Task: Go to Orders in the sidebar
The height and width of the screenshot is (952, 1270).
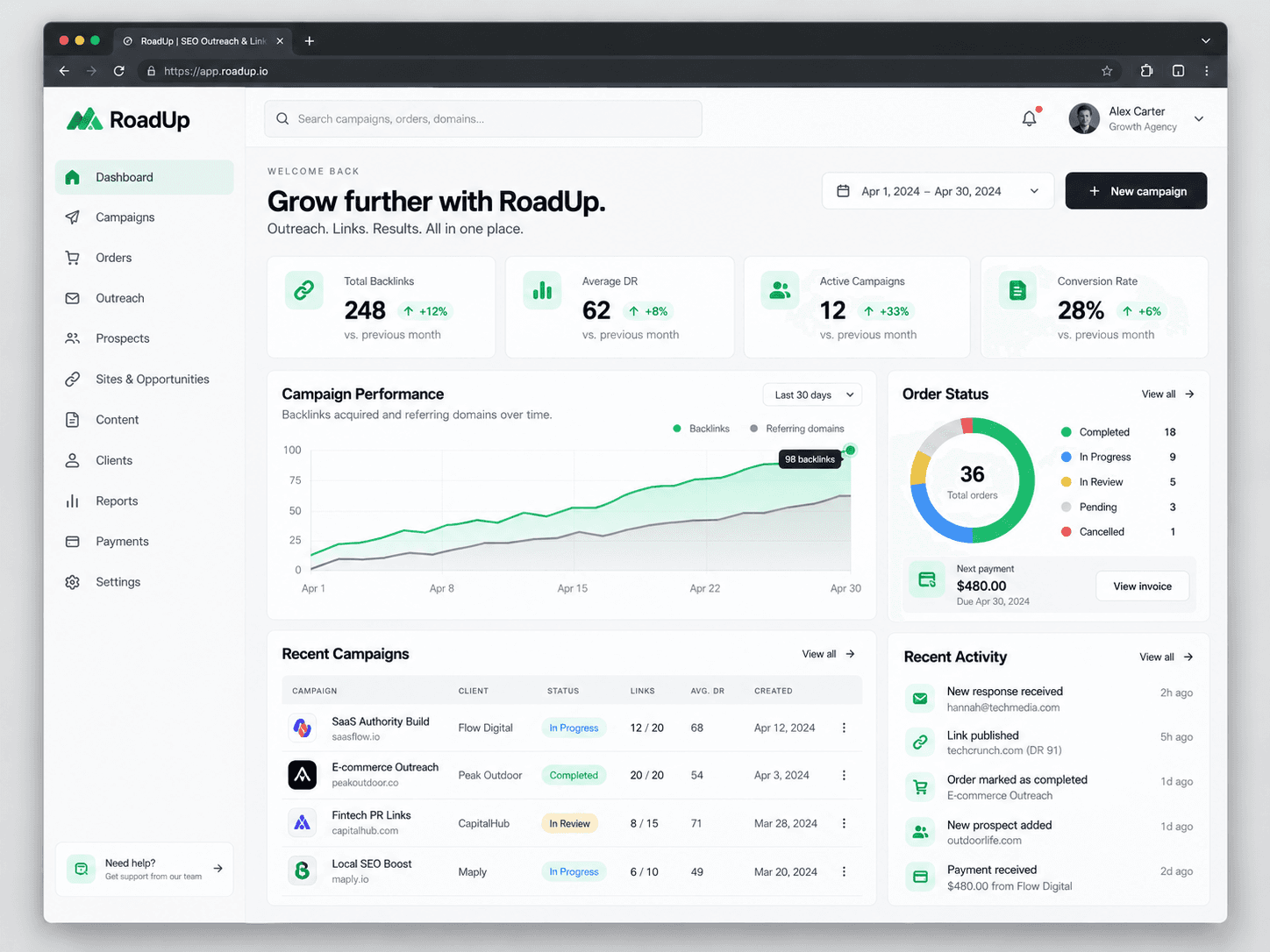Action: point(145,258)
